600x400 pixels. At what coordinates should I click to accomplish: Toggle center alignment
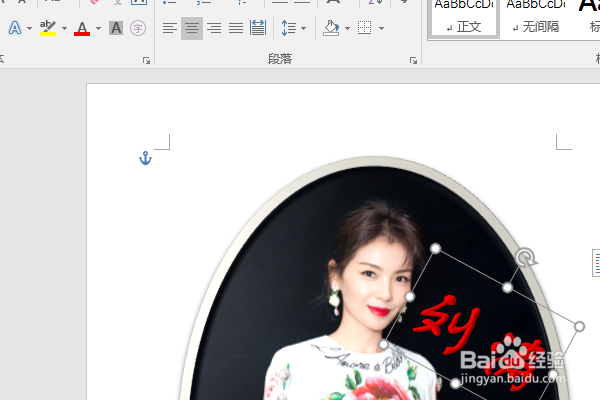192,28
